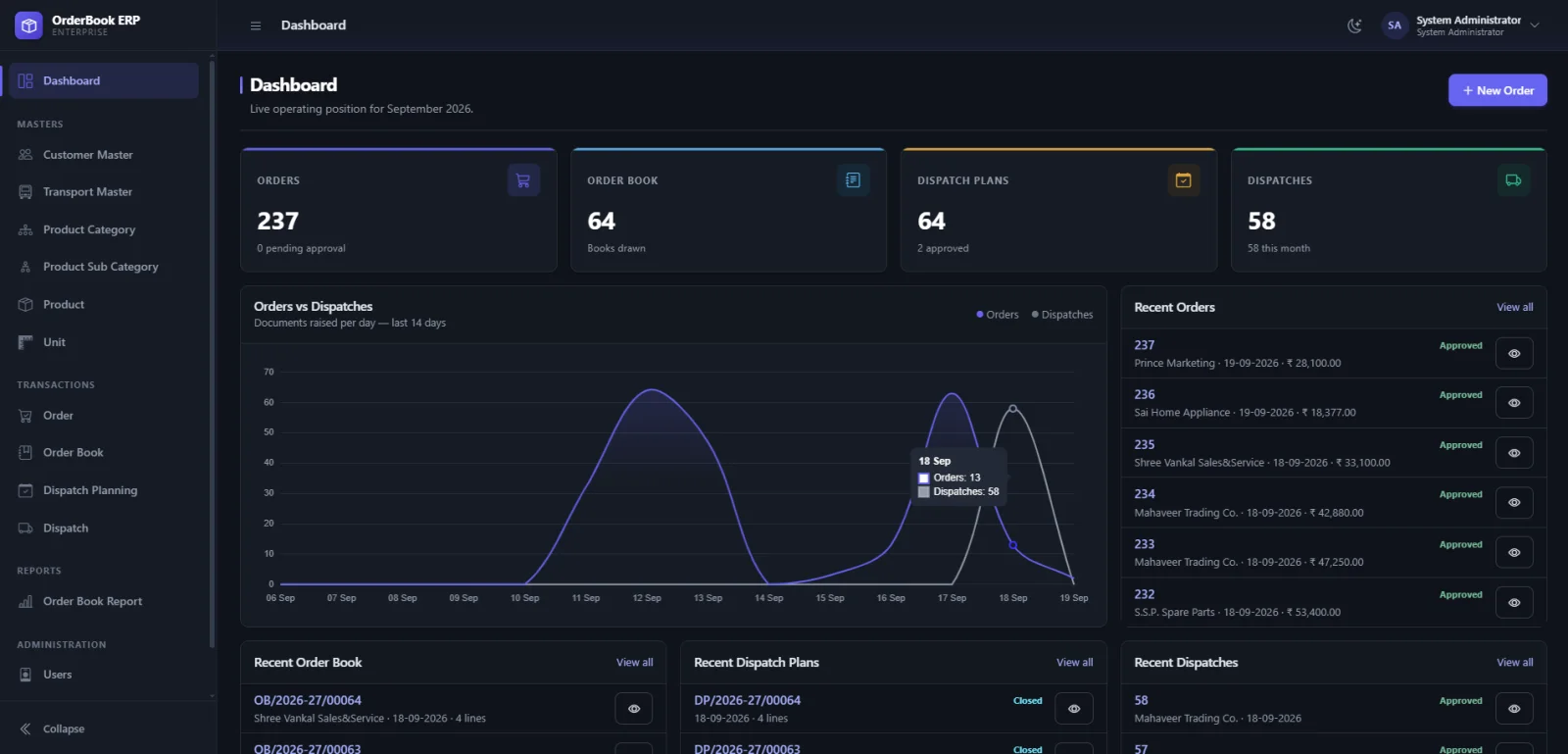Click the calendar icon on Dispatch Plans card
The image size is (1568, 754).
click(x=1184, y=180)
